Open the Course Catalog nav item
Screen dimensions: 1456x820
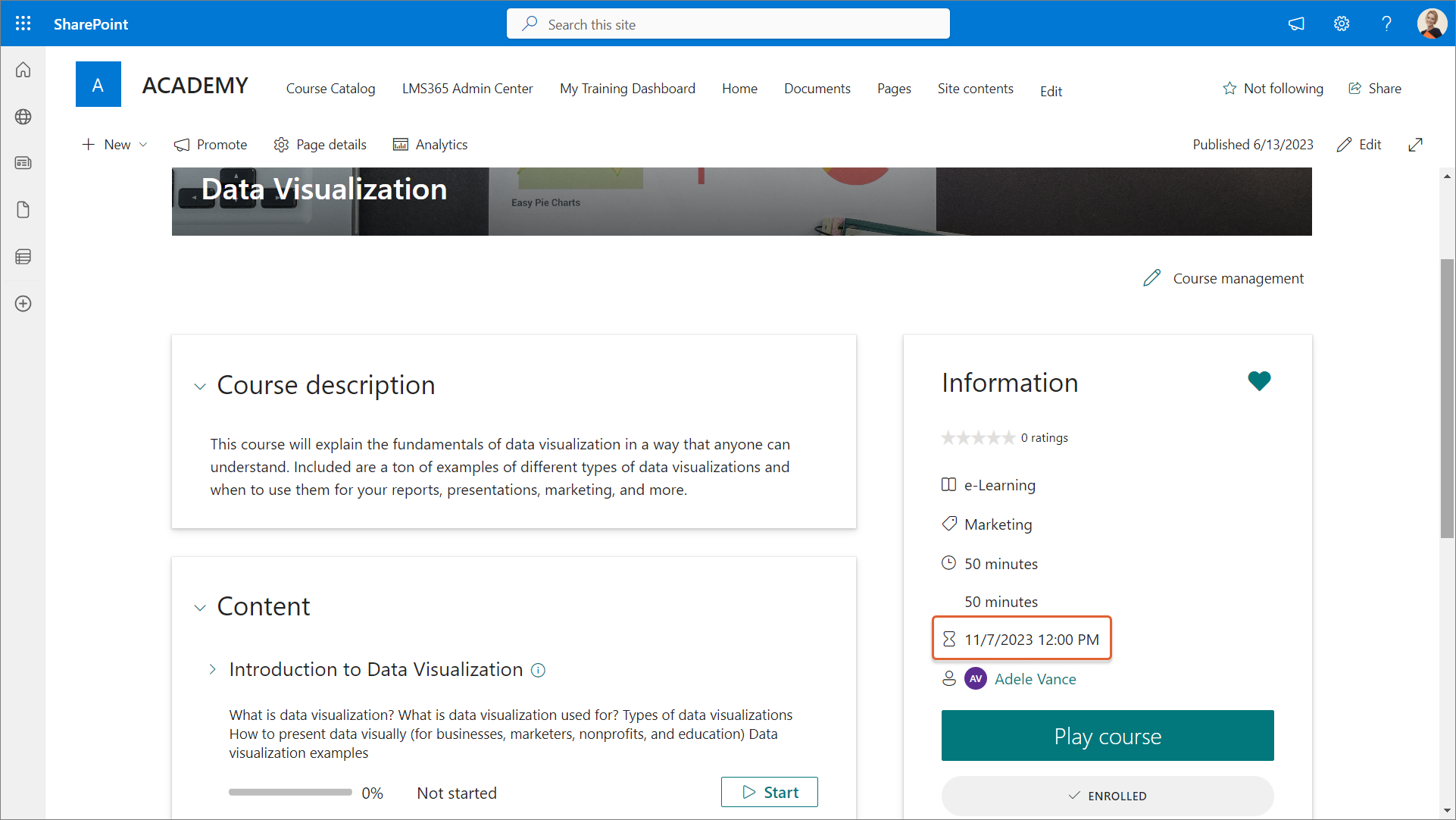tap(330, 89)
